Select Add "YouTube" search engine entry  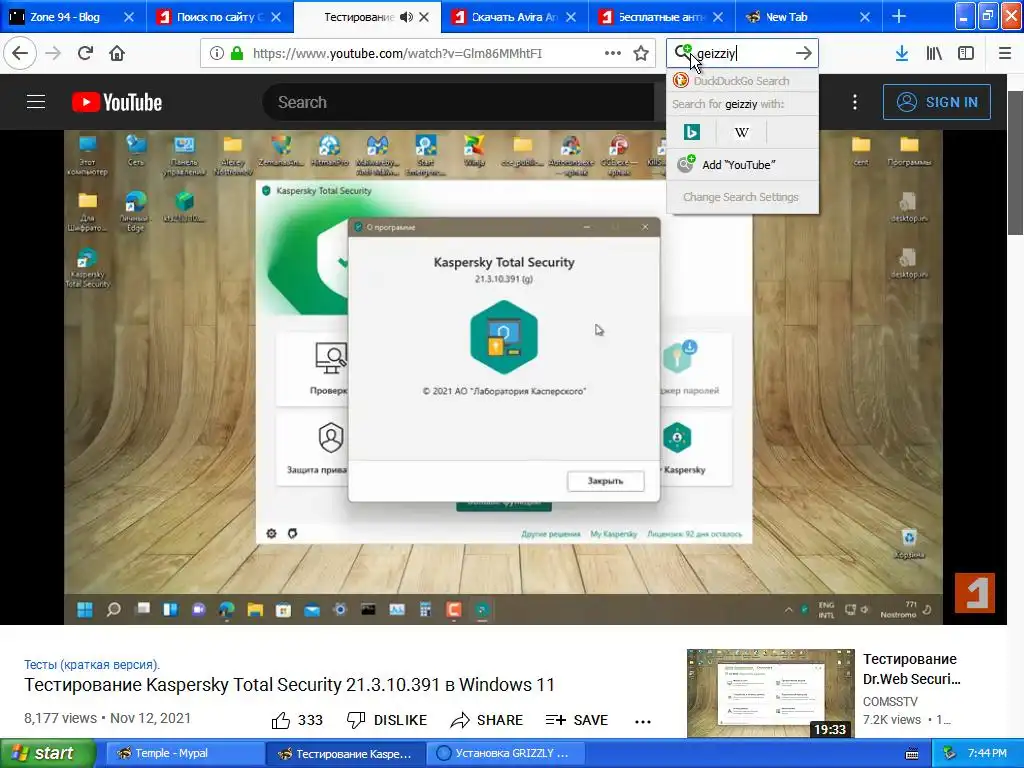click(x=742, y=165)
